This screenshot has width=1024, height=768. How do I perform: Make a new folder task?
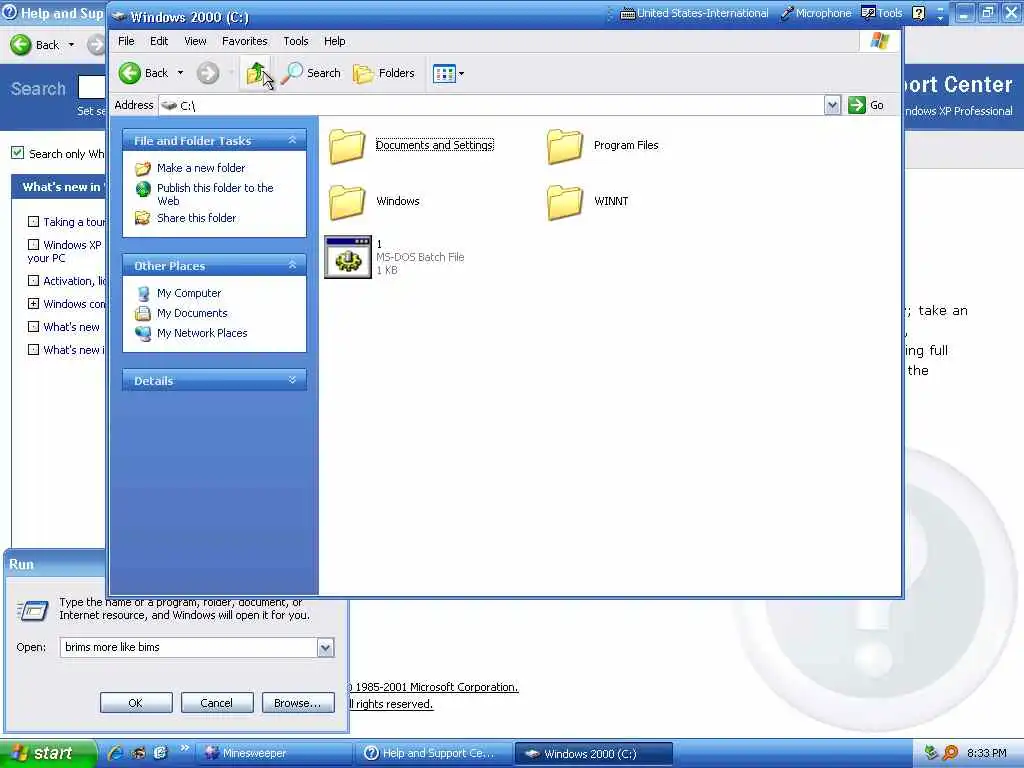(200, 168)
